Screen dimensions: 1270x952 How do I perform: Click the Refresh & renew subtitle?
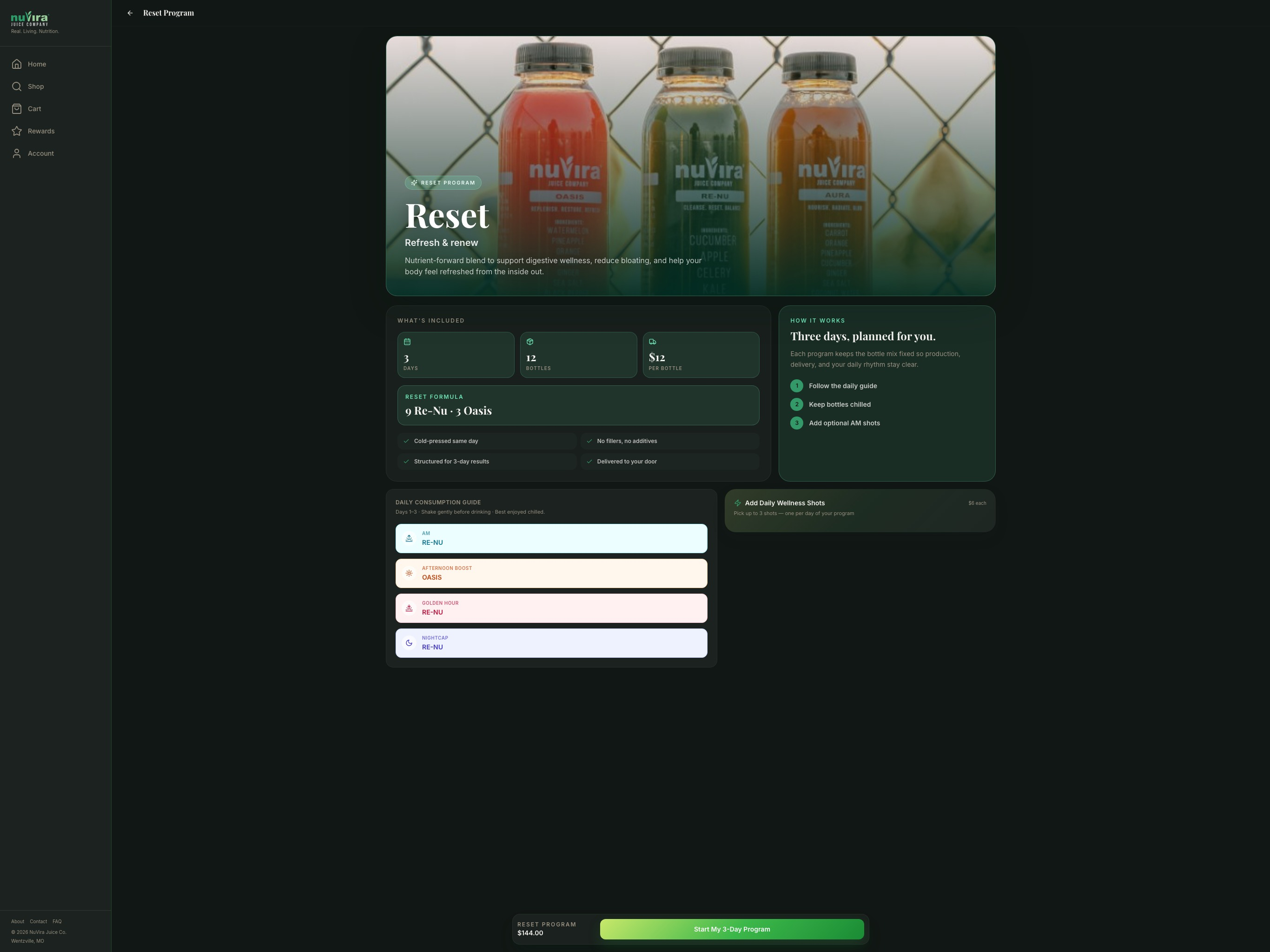(441, 243)
